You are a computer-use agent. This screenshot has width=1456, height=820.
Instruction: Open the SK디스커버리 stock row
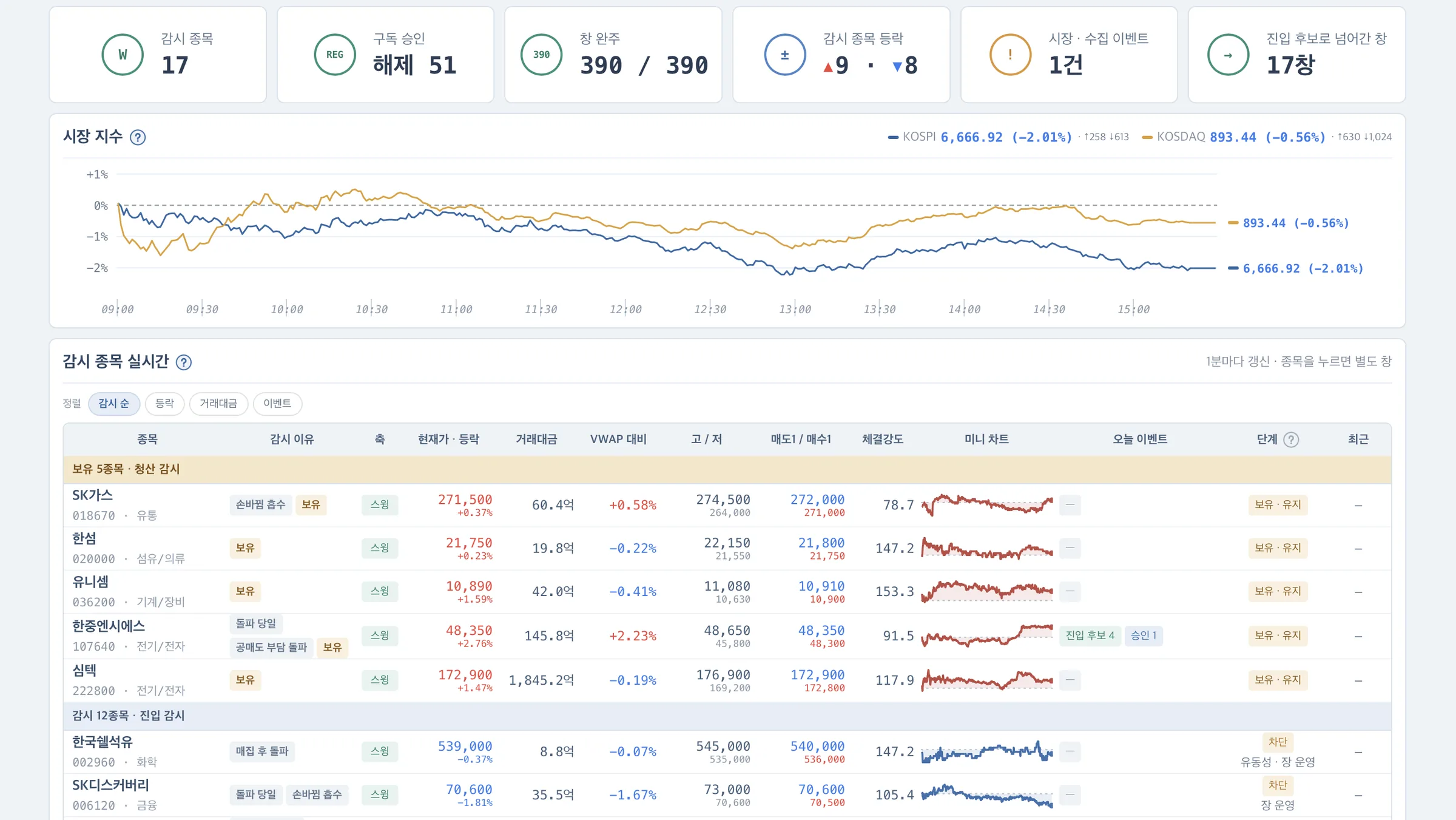click(x=727, y=795)
